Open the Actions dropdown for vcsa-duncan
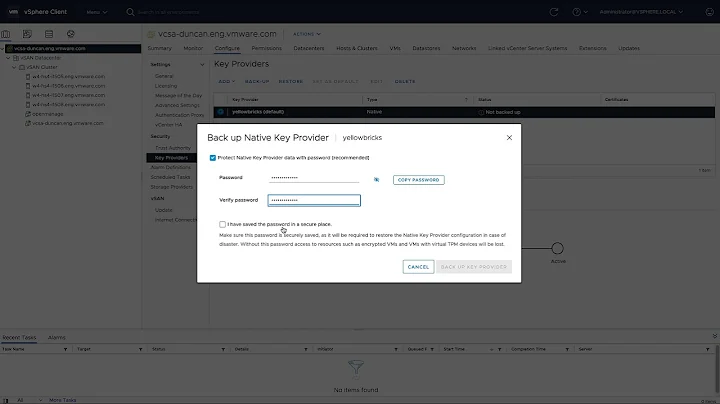 tap(307, 34)
